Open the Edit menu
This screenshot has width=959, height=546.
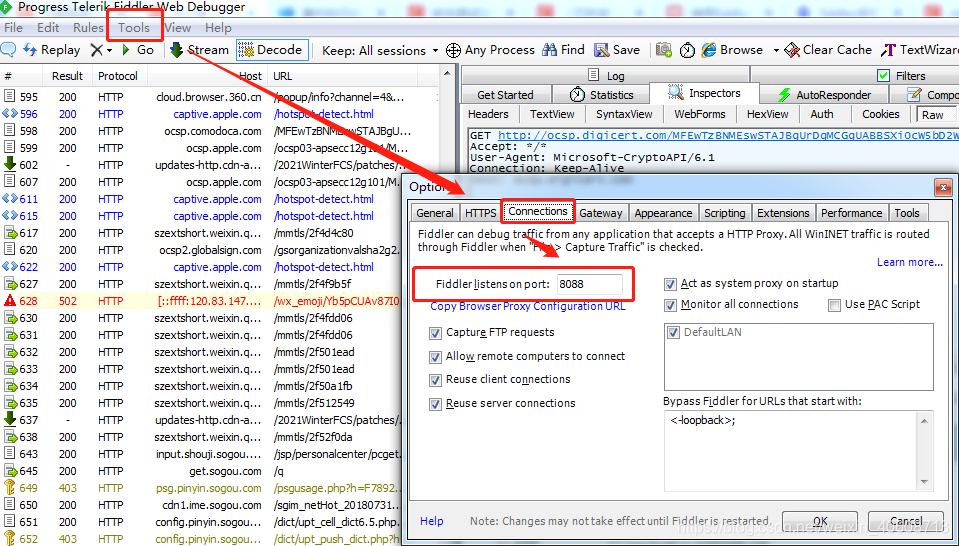tap(48, 28)
